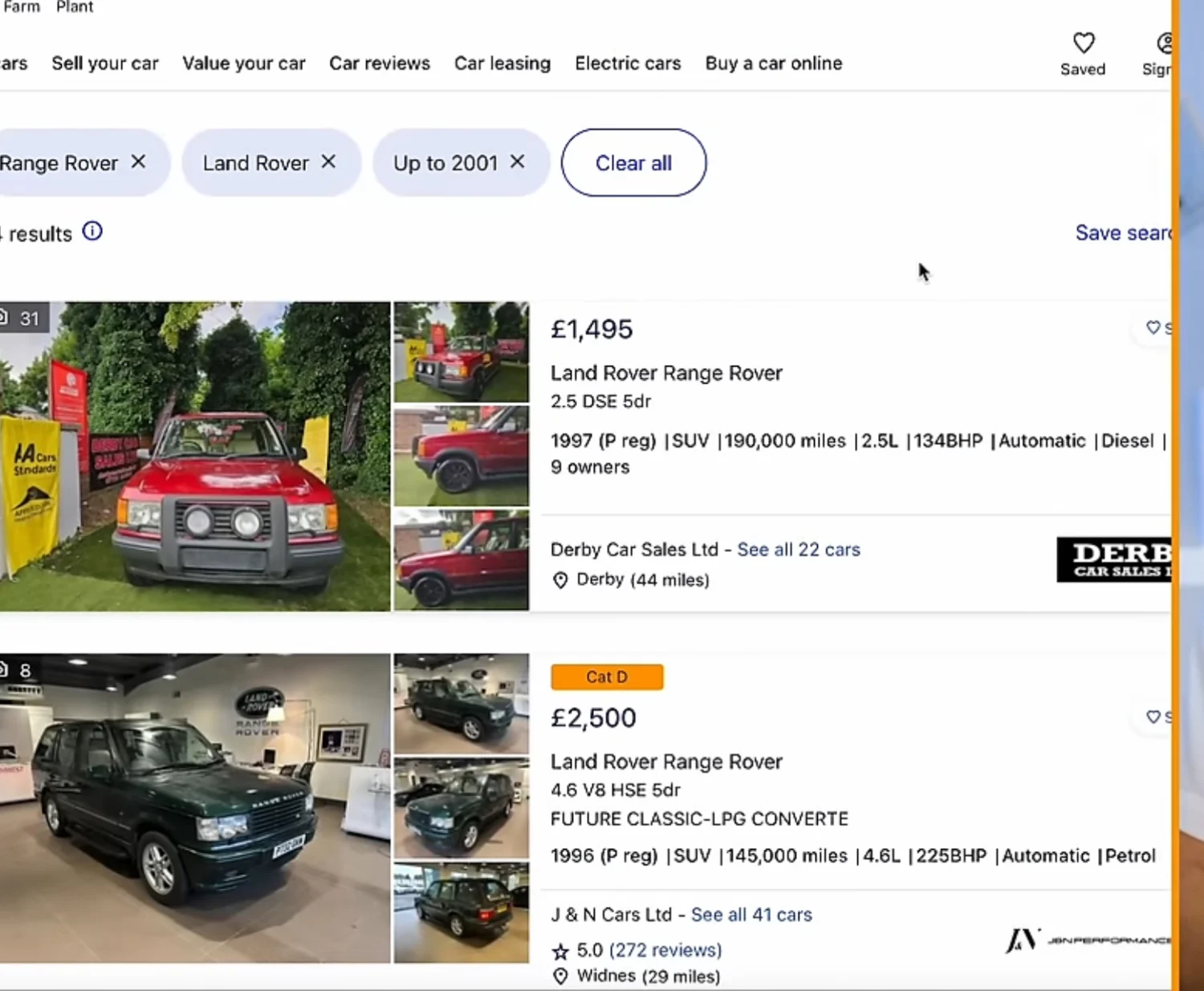Click the Sign in profile icon
Screen dimensions: 1204x991
1164,43
